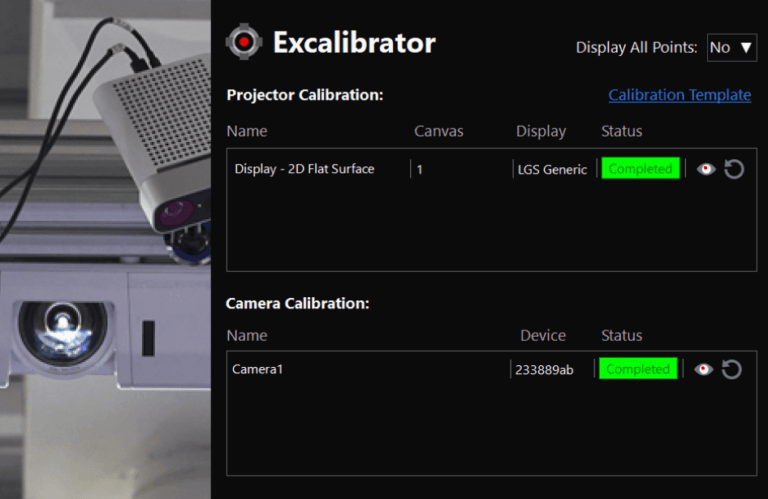The image size is (768, 499).
Task: Click the projector and camera photo
Action: click(105, 250)
